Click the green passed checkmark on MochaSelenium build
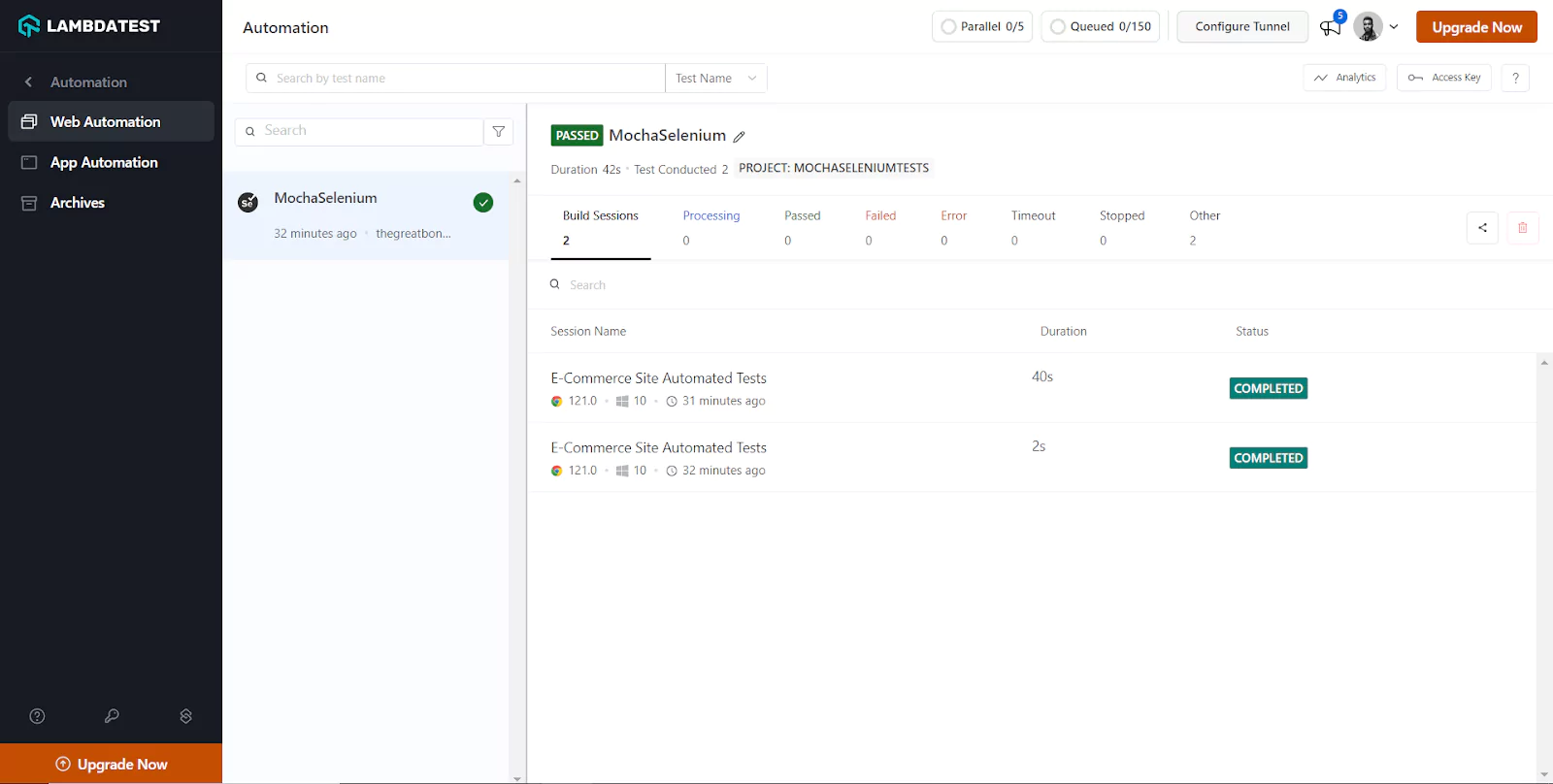The width and height of the screenshot is (1553, 784). 483,202
